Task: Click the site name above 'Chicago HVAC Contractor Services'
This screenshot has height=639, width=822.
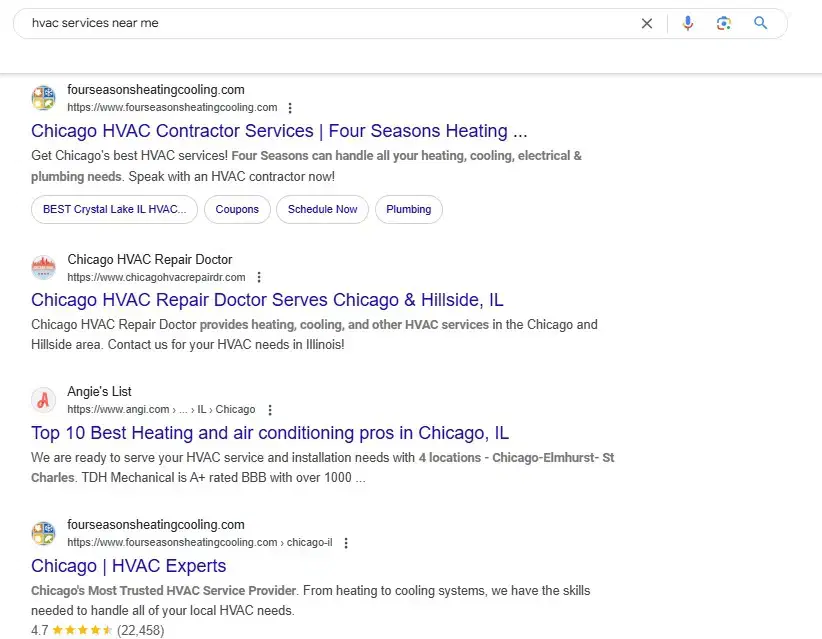Action: 156,90
